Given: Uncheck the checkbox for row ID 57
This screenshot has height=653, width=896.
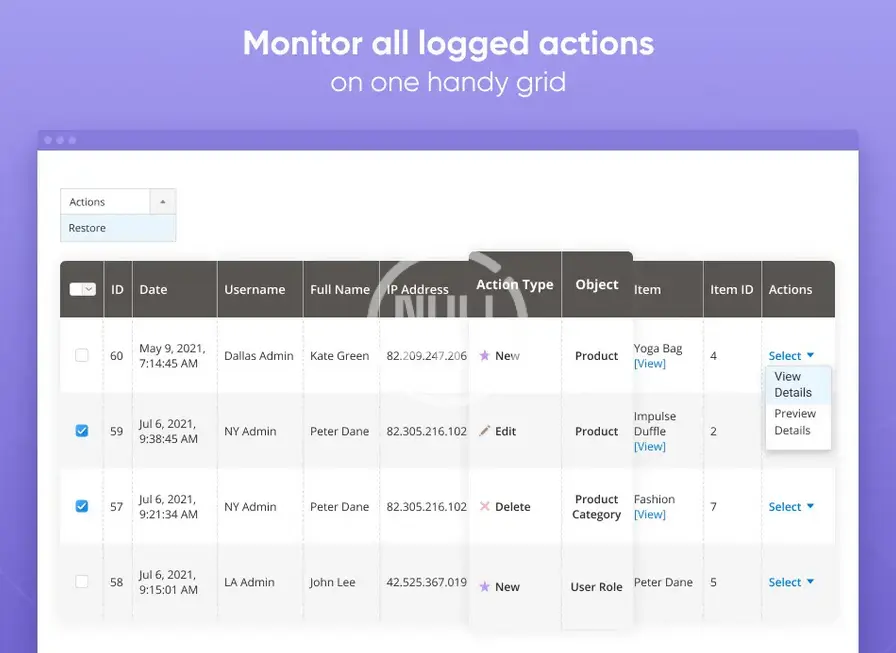Looking at the screenshot, I should click(82, 506).
